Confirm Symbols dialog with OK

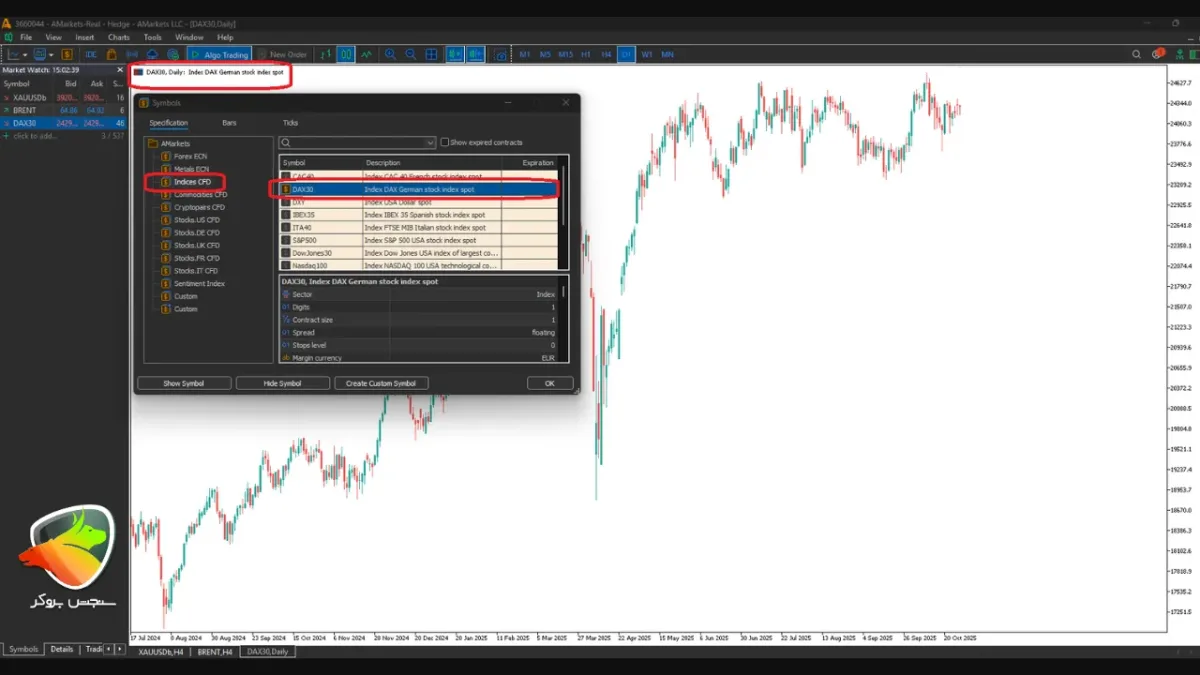pos(550,383)
